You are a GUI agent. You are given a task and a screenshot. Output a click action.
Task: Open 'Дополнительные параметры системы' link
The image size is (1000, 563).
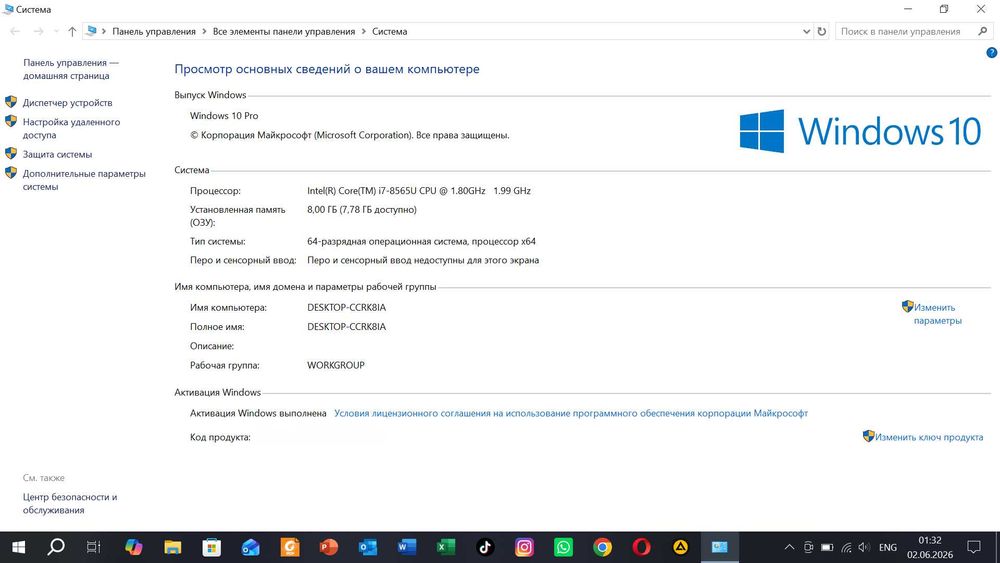pos(84,180)
